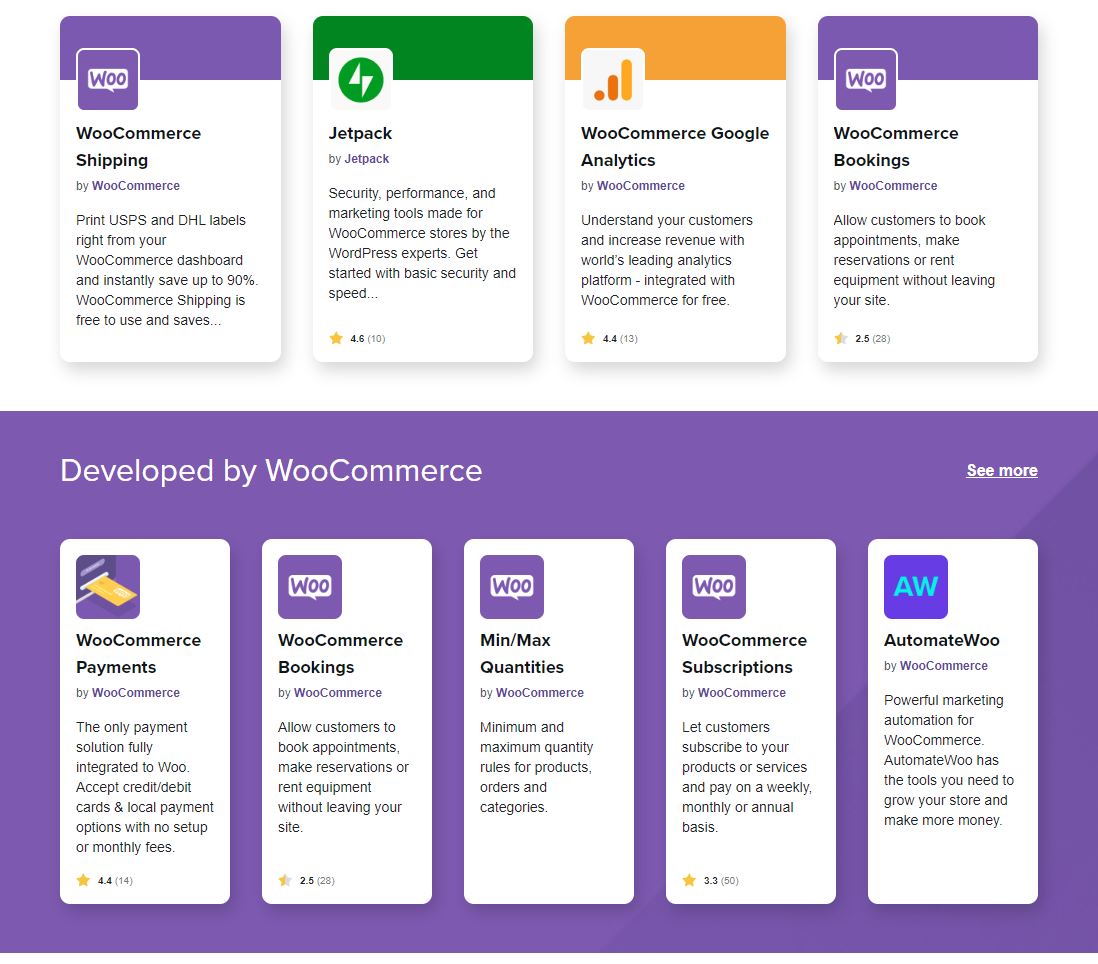Click WooCommerce author link on top-row Bookings card
Image resolution: width=1098 pixels, height=964 pixels.
pyautogui.click(x=893, y=186)
